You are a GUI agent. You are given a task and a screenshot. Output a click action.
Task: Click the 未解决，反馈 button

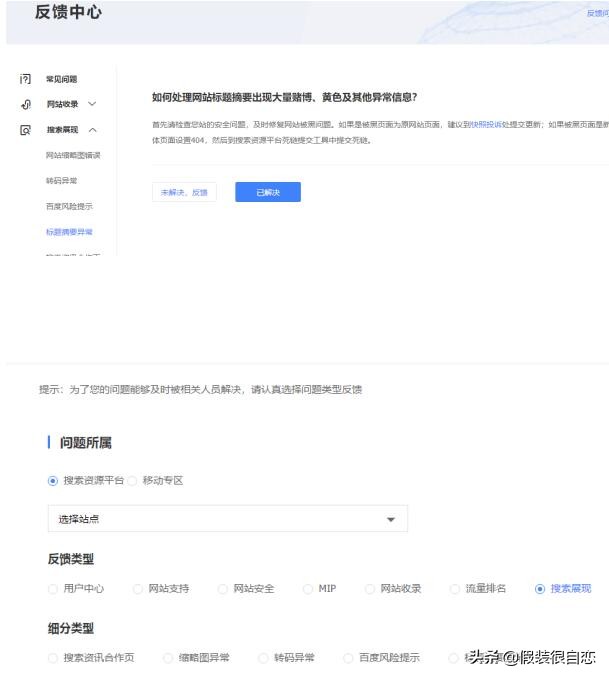coord(184,192)
